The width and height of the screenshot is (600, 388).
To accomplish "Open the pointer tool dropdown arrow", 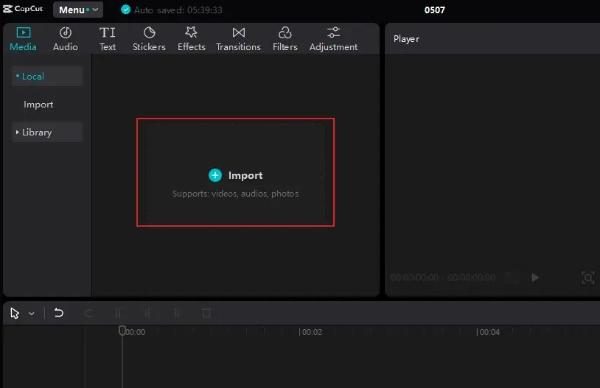I will (x=31, y=314).
